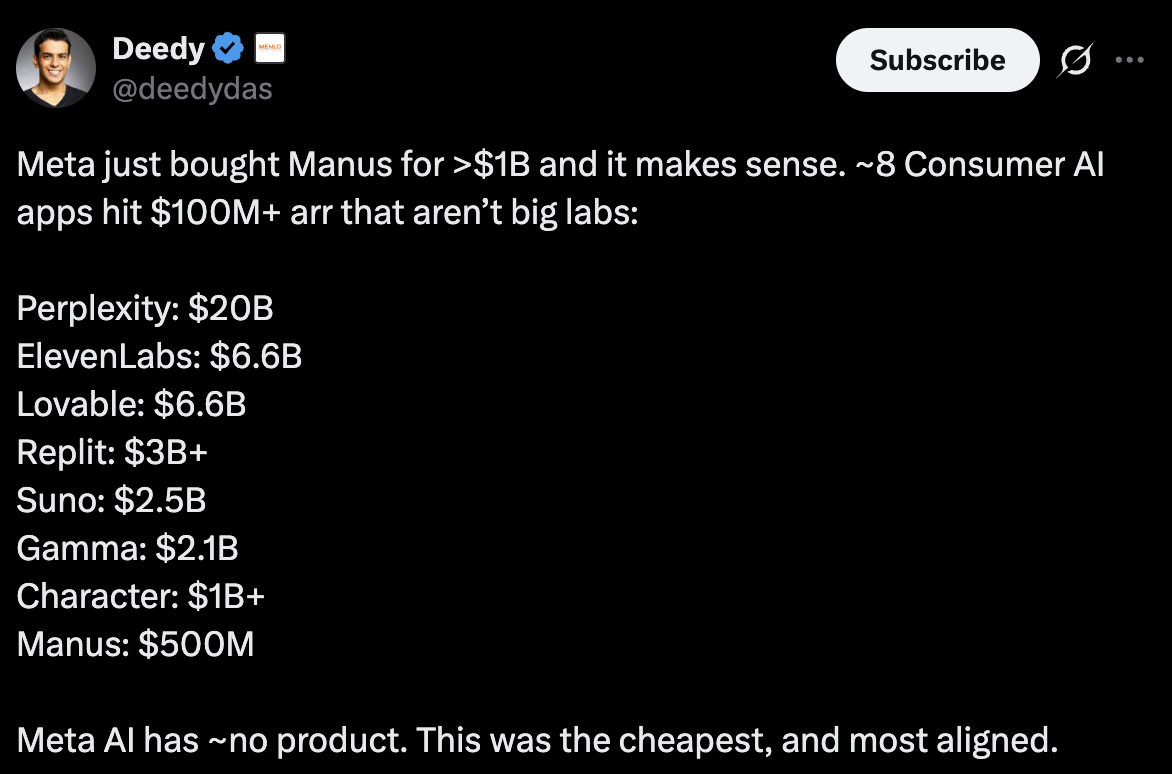This screenshot has height=774, width=1172.
Task: Click the "Character: $1B+" line
Action: pyautogui.click(x=141, y=596)
